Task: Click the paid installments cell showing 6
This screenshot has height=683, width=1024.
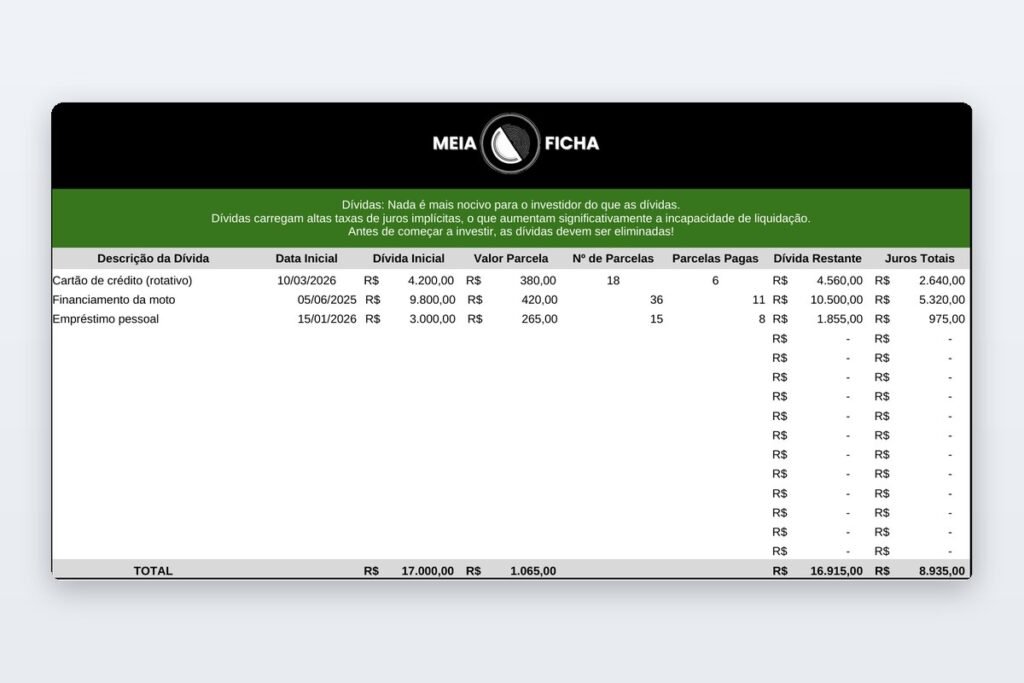Action: tap(715, 281)
